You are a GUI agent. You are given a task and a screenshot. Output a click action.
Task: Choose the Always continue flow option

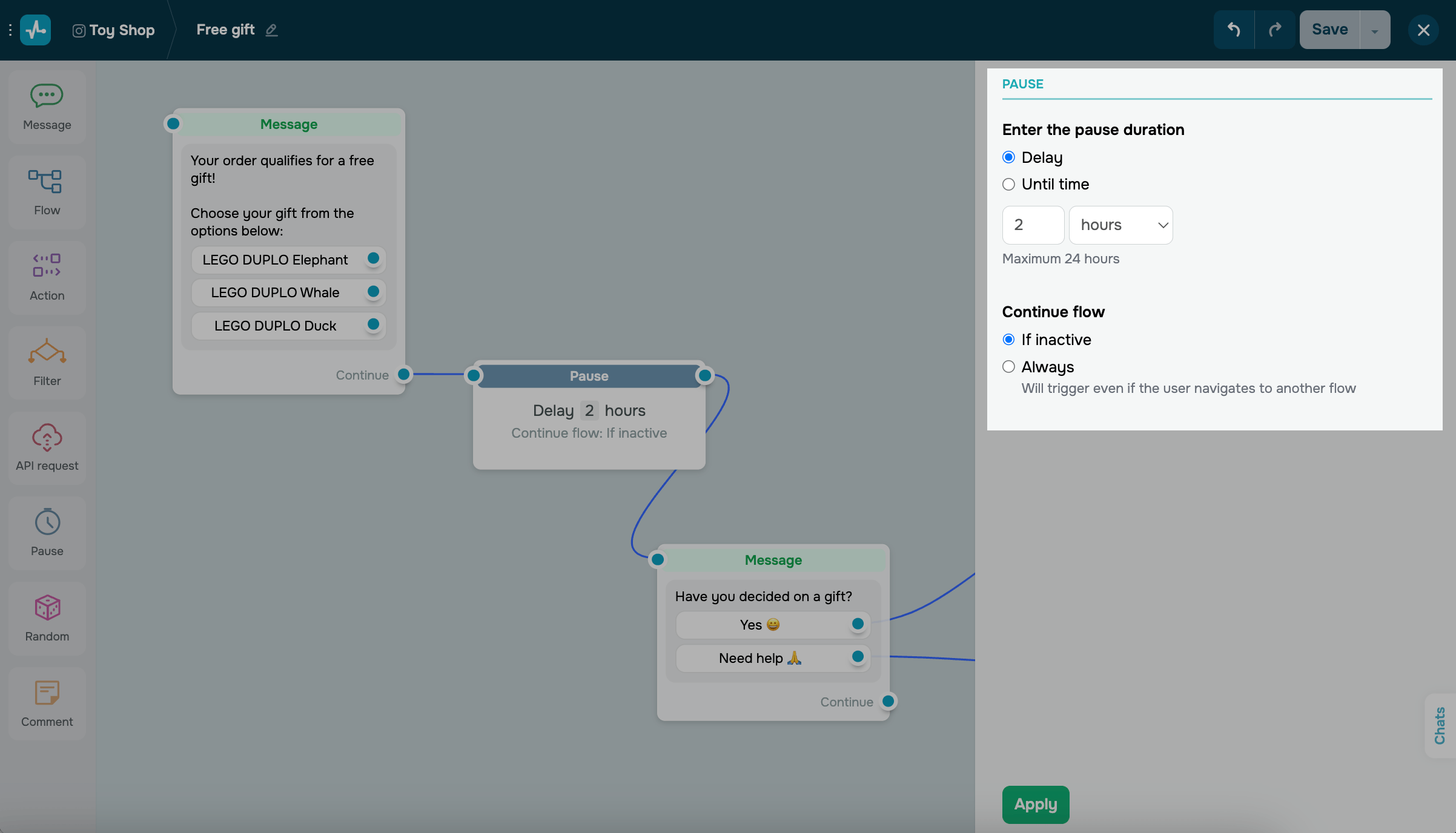tap(1008, 367)
